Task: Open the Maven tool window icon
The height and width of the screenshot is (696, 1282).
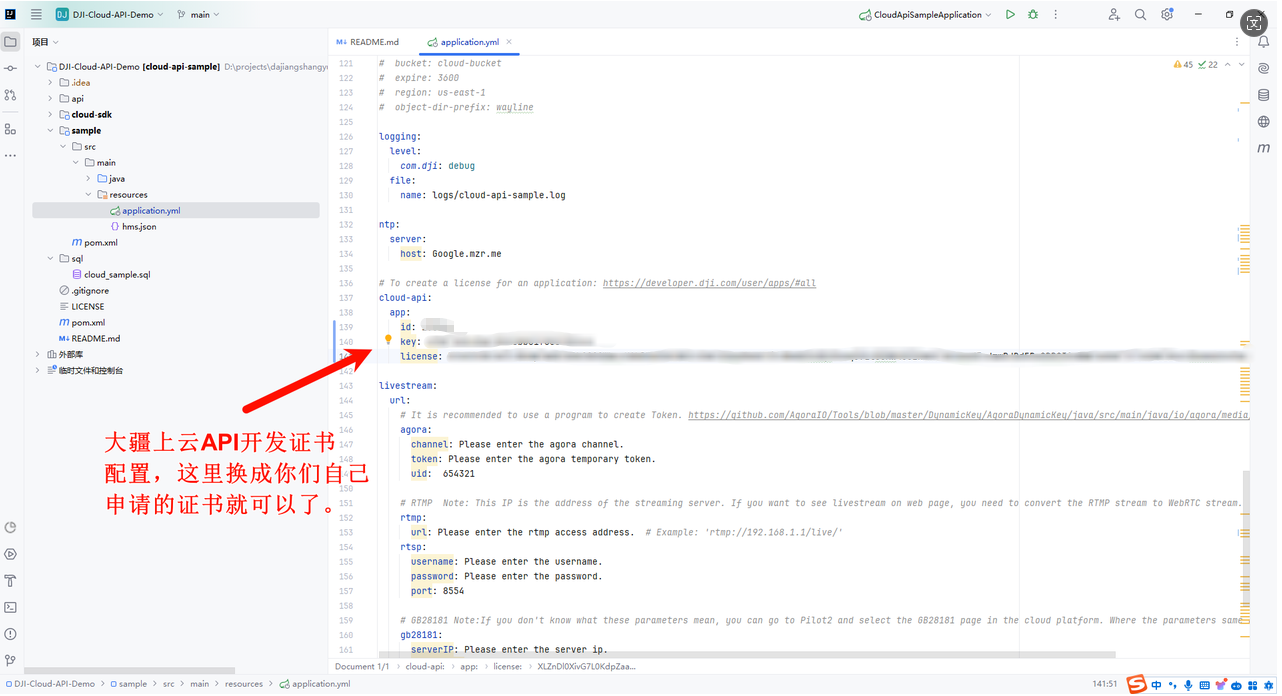Action: [1264, 148]
